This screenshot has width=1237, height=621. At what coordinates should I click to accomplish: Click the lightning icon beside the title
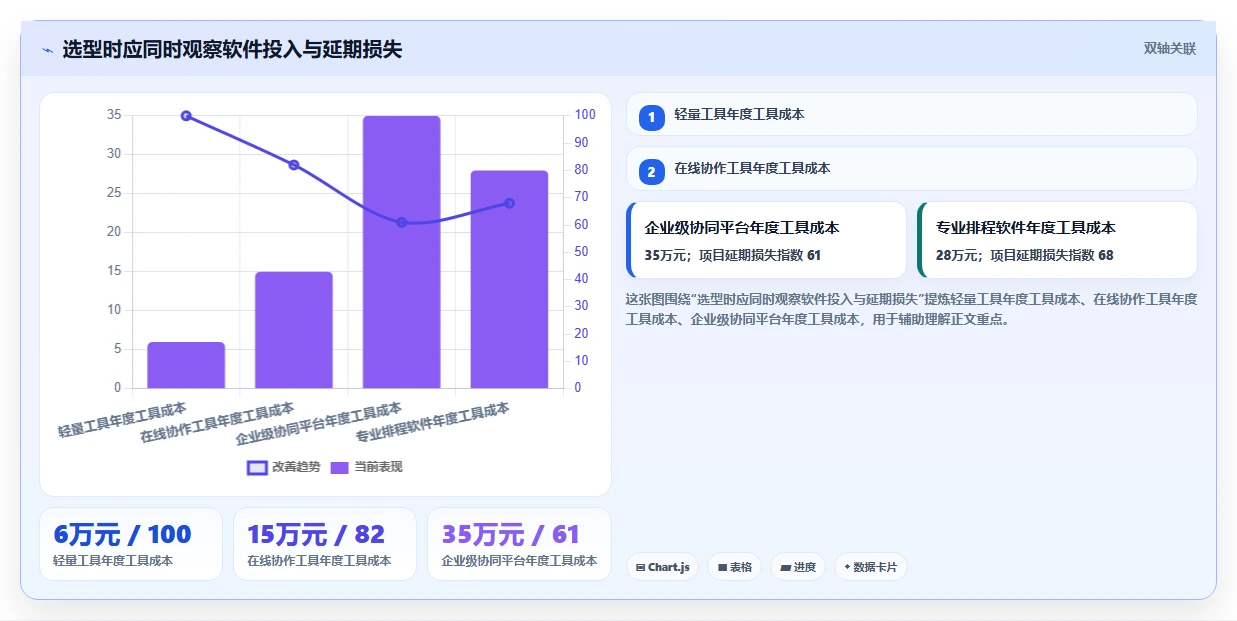[x=48, y=49]
